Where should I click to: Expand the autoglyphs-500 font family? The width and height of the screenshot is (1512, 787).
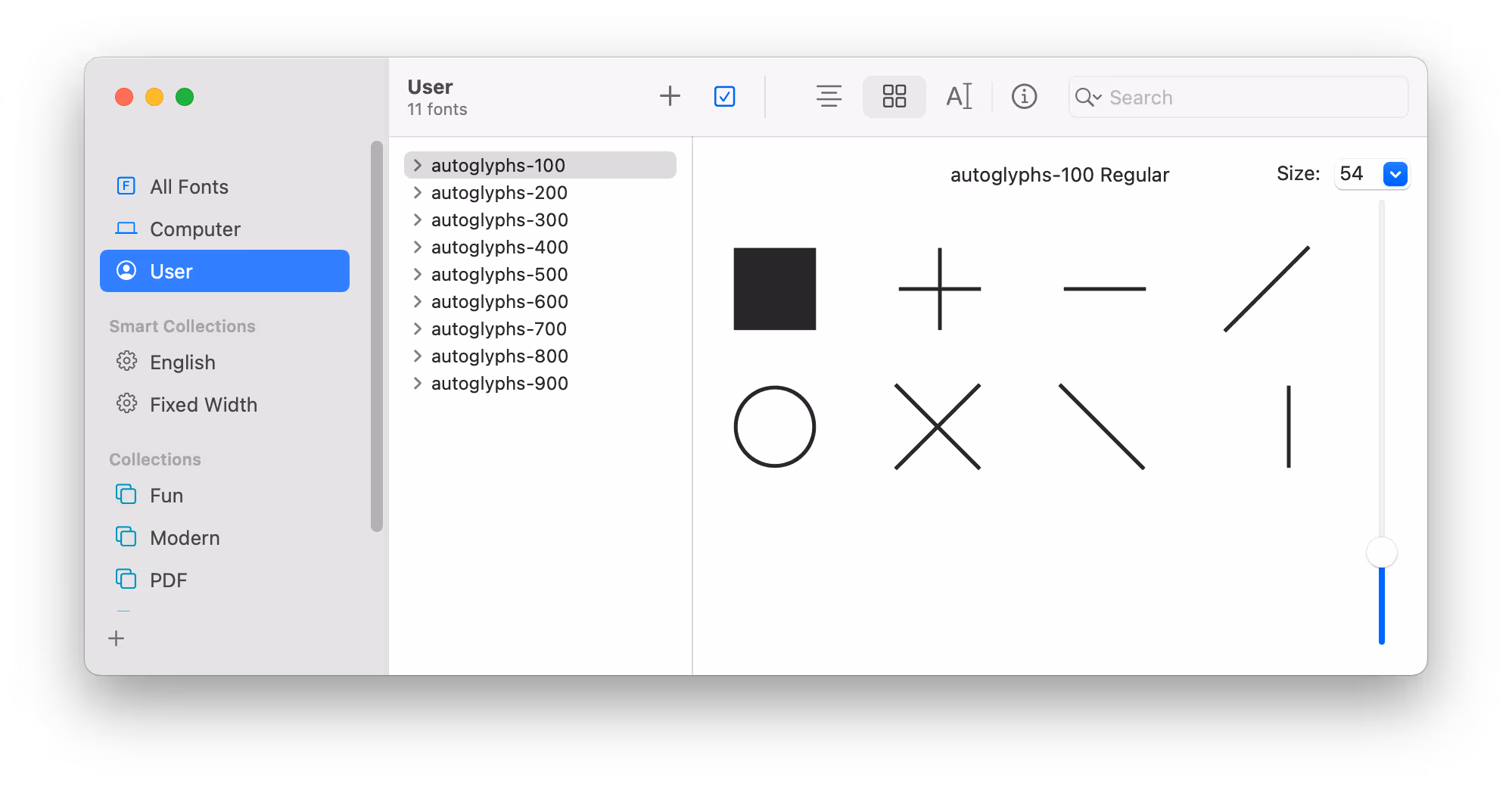(417, 274)
